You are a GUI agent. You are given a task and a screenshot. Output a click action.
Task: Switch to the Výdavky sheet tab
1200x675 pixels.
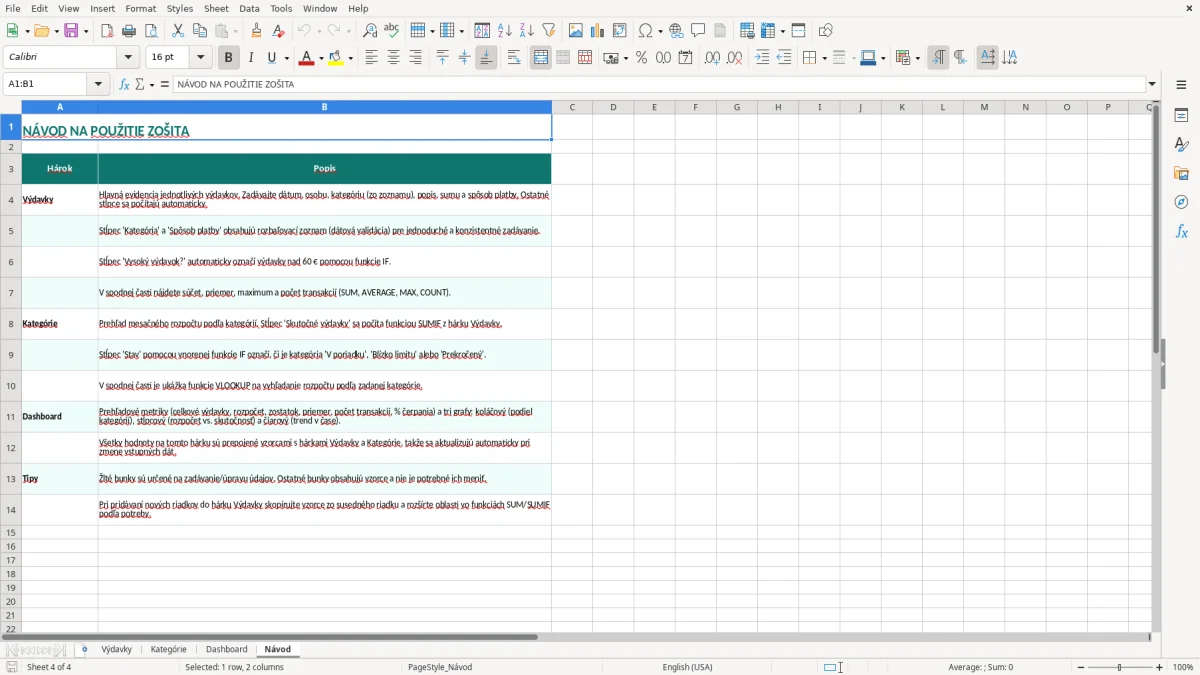point(116,649)
